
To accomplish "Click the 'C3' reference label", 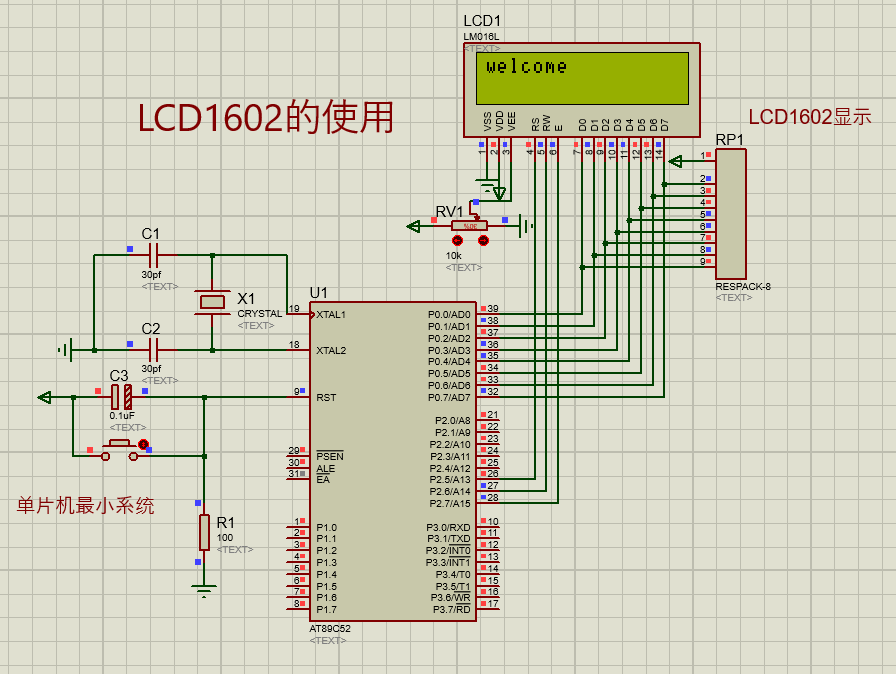I will (119, 375).
